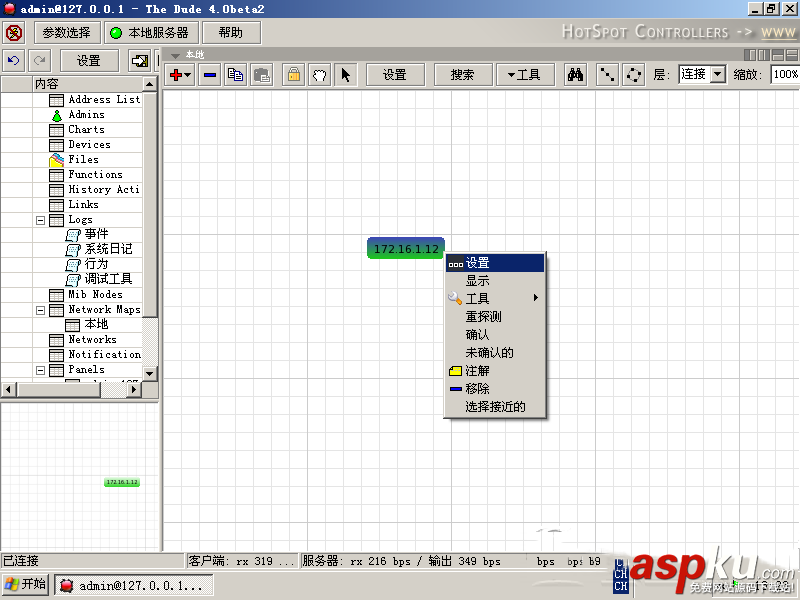
Task: Click the copy icon in map toolbar
Action: coord(235,75)
